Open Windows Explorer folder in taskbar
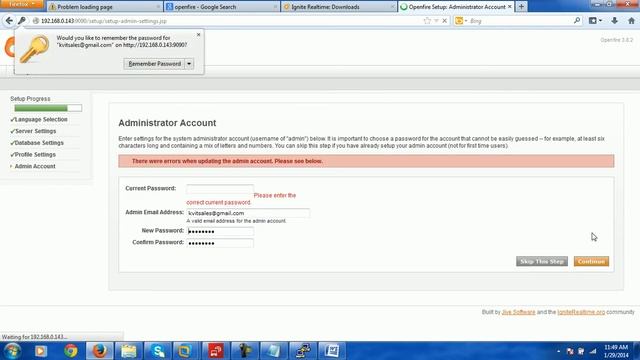The width and height of the screenshot is (640, 360). click(x=129, y=351)
